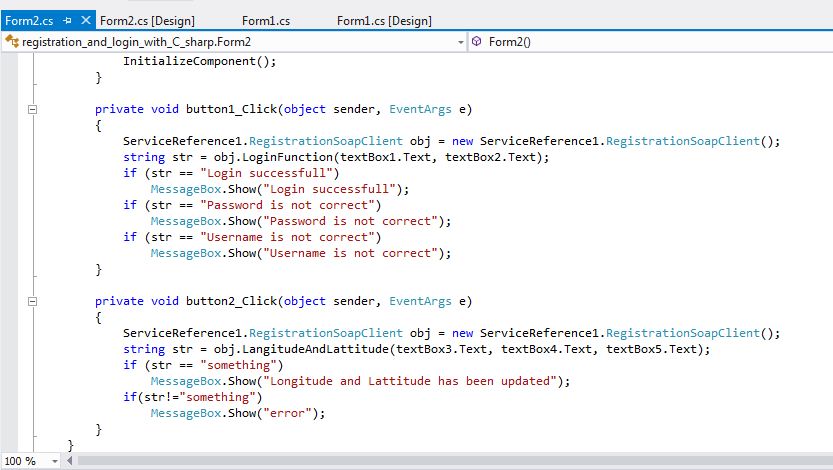Click on the button2_Click method name
Image resolution: width=833 pixels, height=470 pixels.
tap(231, 302)
